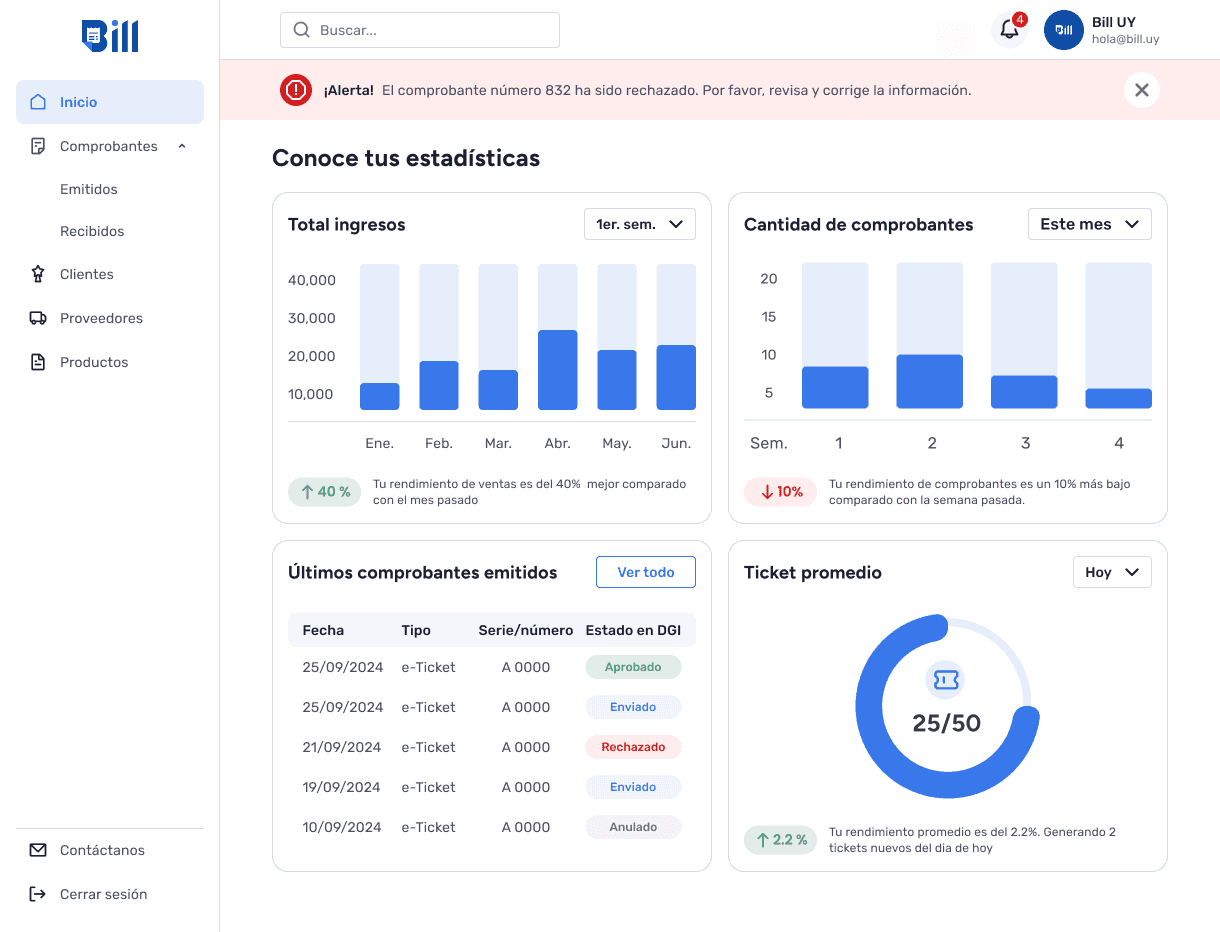Click the green 2.2 % badge
1220x932 pixels.
pos(781,840)
